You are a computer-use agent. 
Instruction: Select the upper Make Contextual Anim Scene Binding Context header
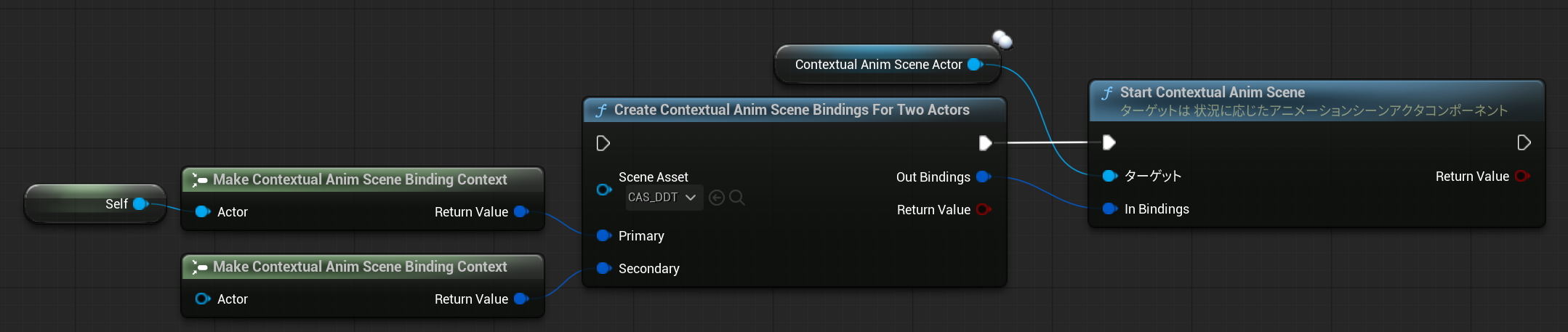point(360,179)
